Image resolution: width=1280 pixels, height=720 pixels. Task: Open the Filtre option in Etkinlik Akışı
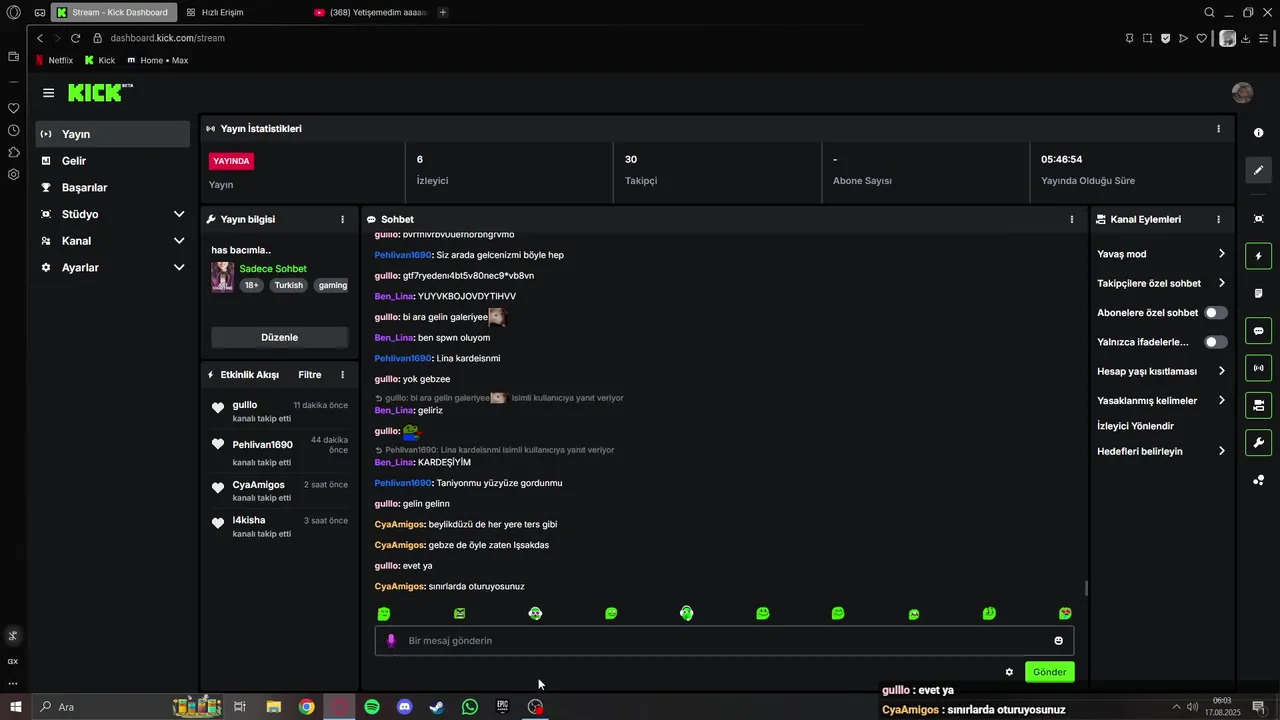click(x=310, y=375)
